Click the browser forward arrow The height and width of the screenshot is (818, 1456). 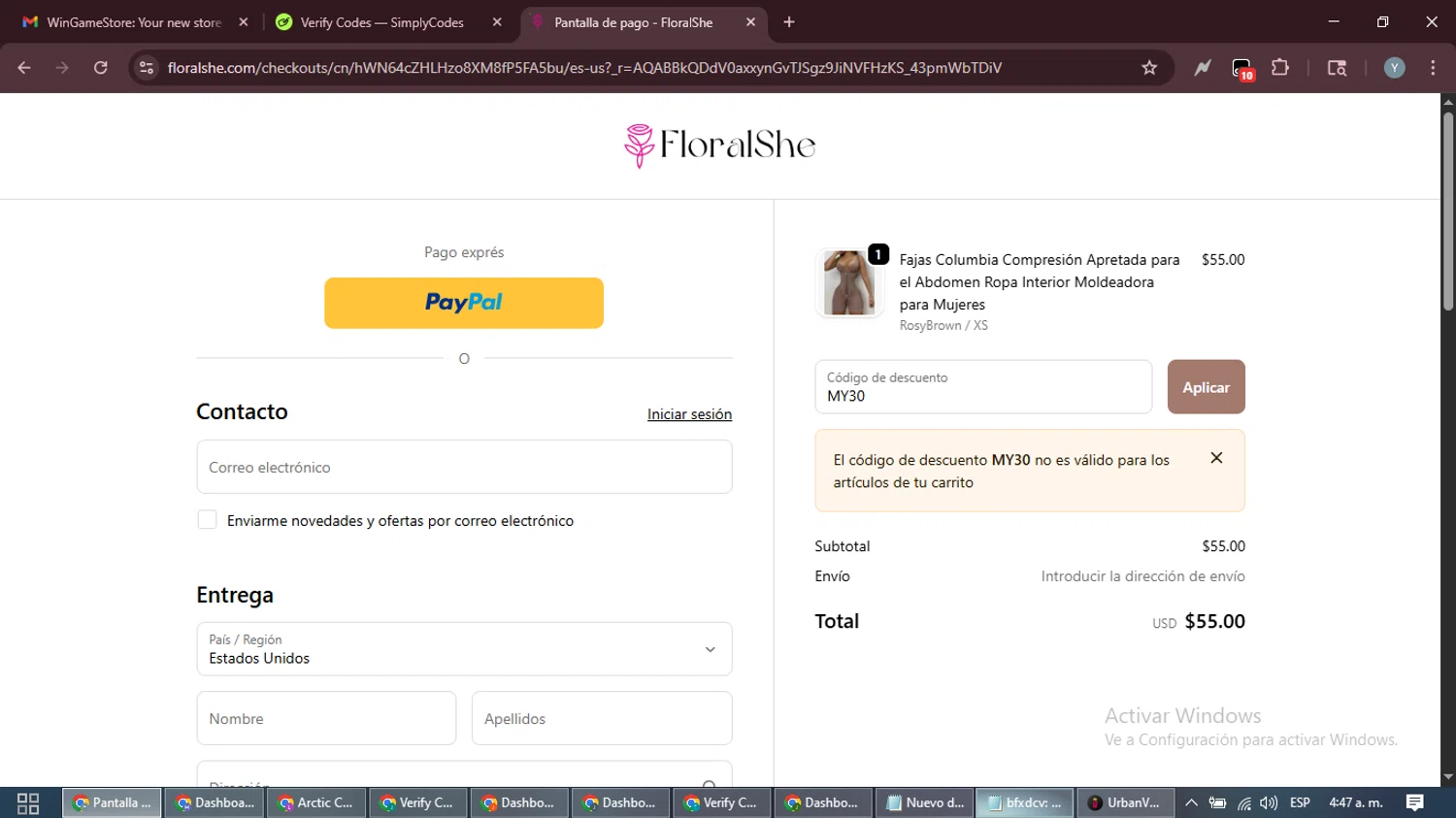pos(62,68)
